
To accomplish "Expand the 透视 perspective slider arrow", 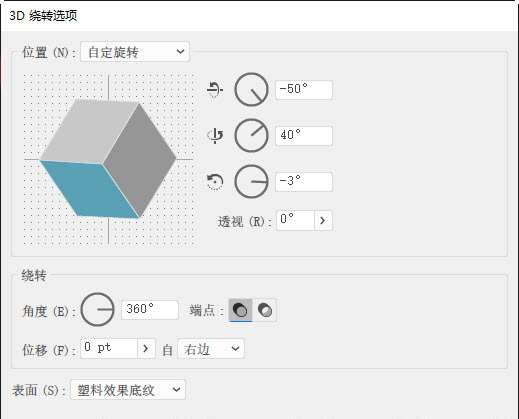I will coord(323,220).
